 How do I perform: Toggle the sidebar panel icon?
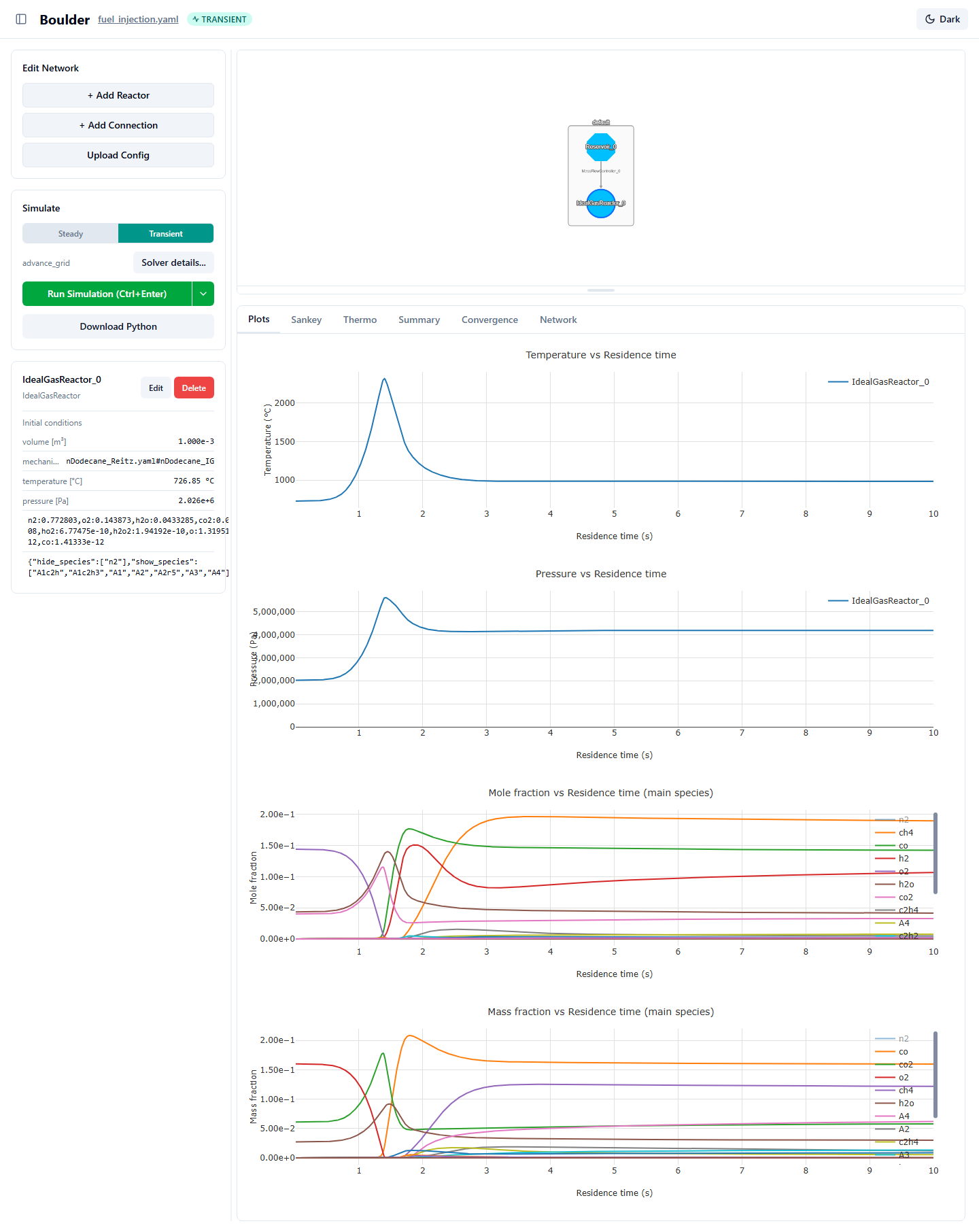click(x=21, y=19)
